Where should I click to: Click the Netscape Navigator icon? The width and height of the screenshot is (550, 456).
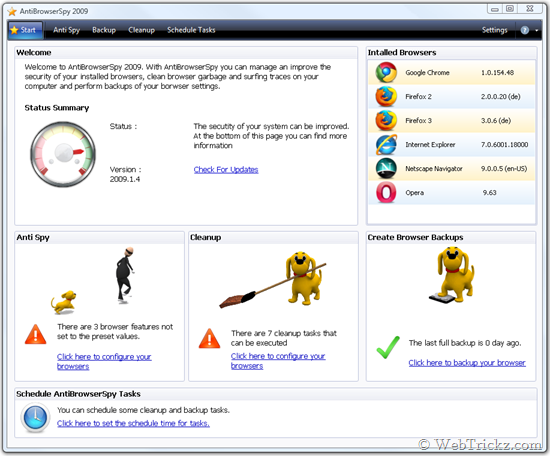coord(386,168)
